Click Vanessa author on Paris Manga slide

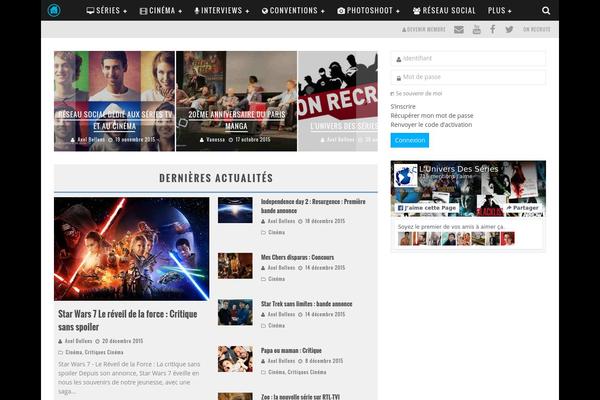point(215,140)
